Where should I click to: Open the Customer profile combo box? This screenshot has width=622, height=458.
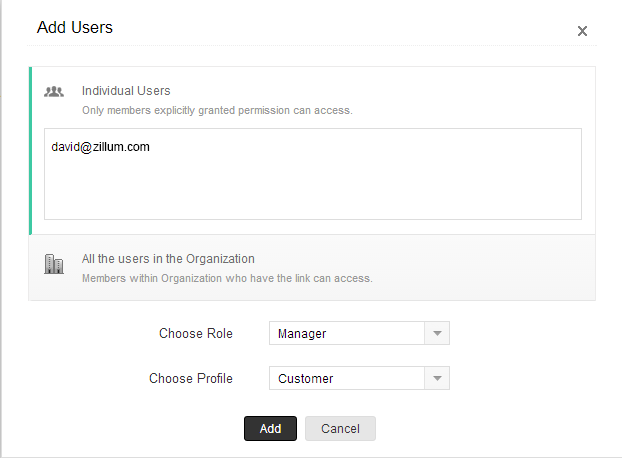coord(347,378)
